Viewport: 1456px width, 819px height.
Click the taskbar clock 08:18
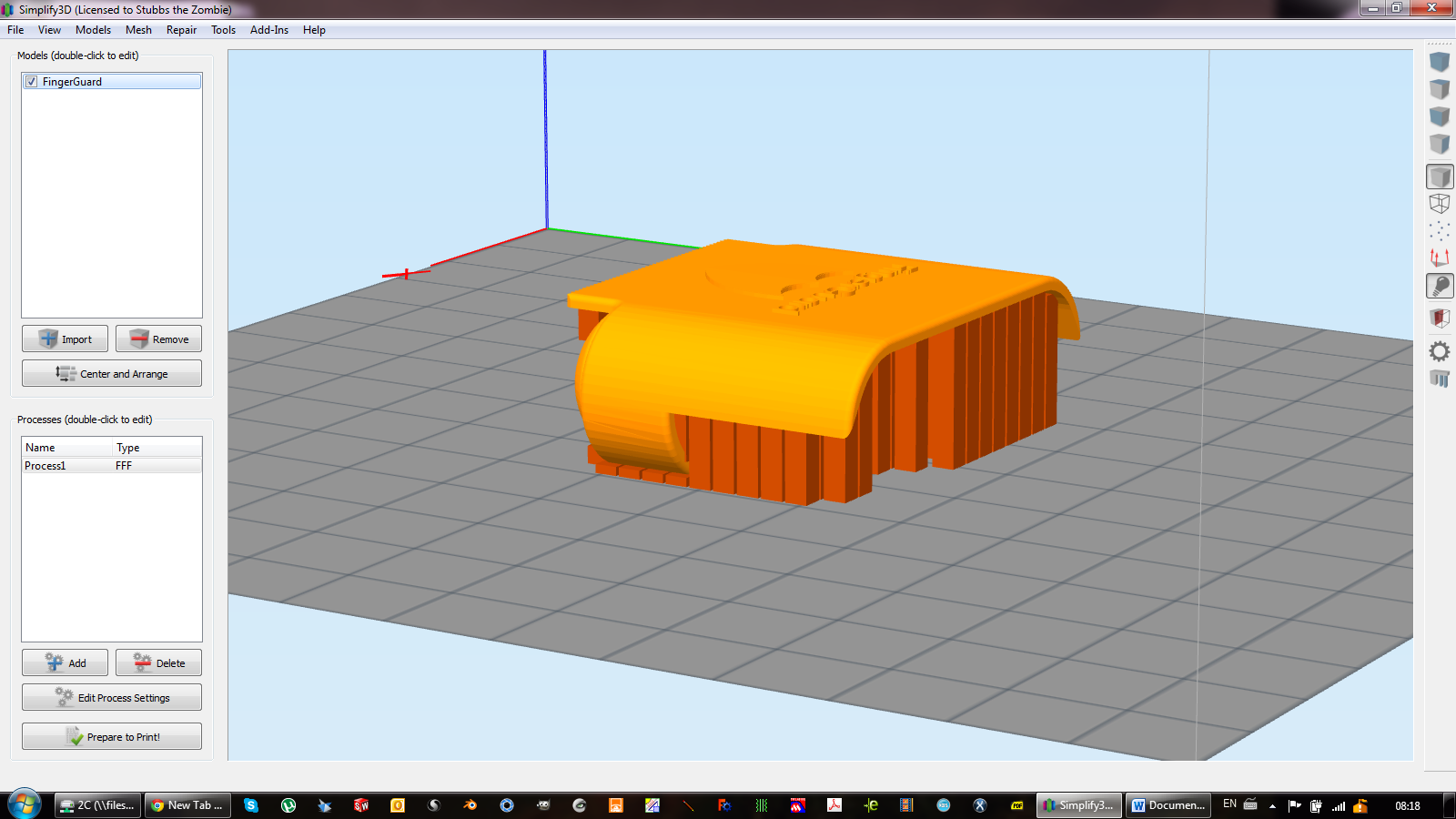coord(1408,805)
